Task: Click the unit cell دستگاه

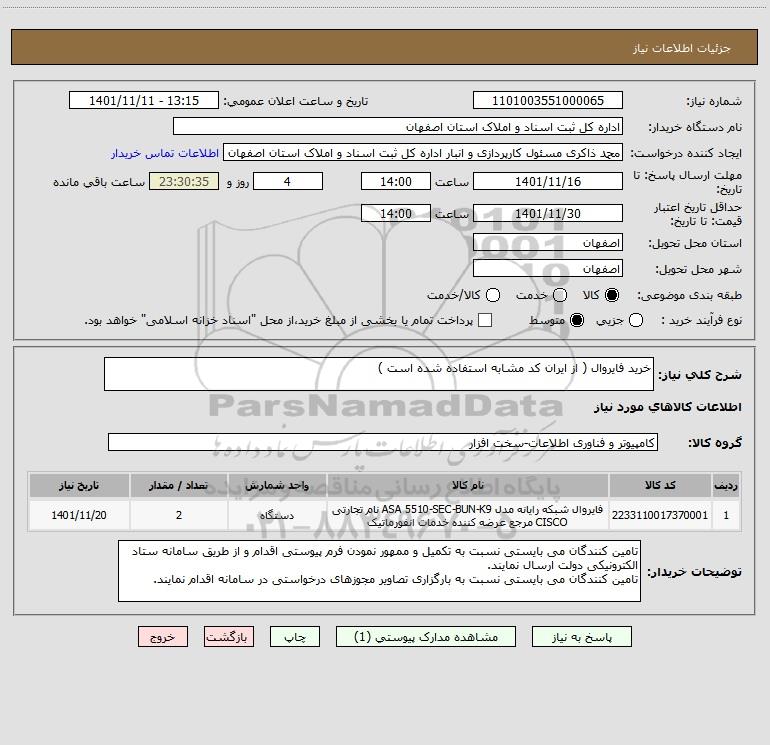Action: (x=277, y=515)
